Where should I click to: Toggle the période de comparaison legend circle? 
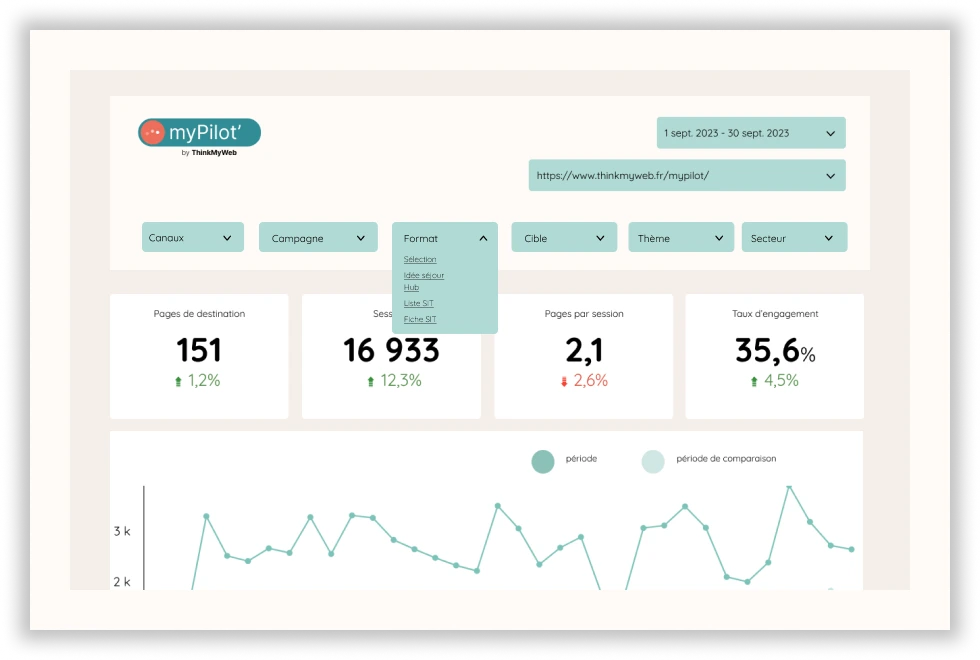point(653,461)
